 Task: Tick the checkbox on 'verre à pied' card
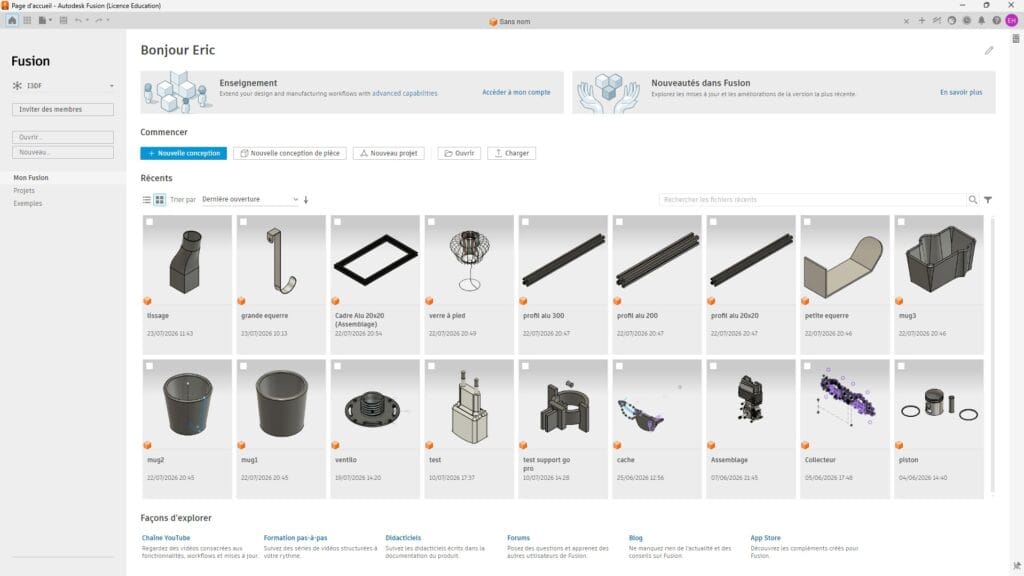(432, 222)
